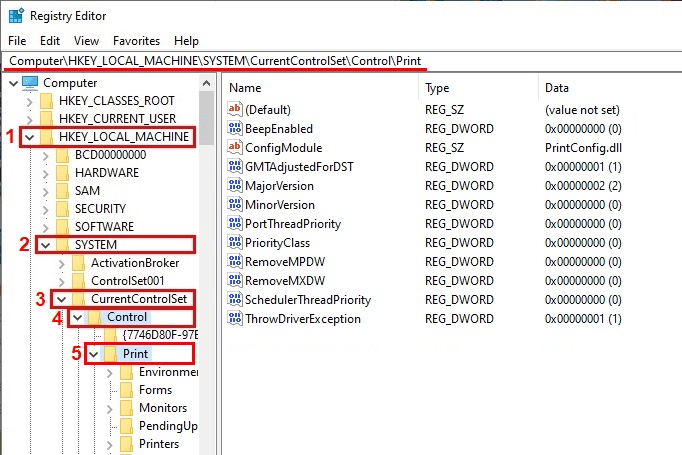Expand the SOFTWARE key
682x455 pixels.
(x=45, y=228)
